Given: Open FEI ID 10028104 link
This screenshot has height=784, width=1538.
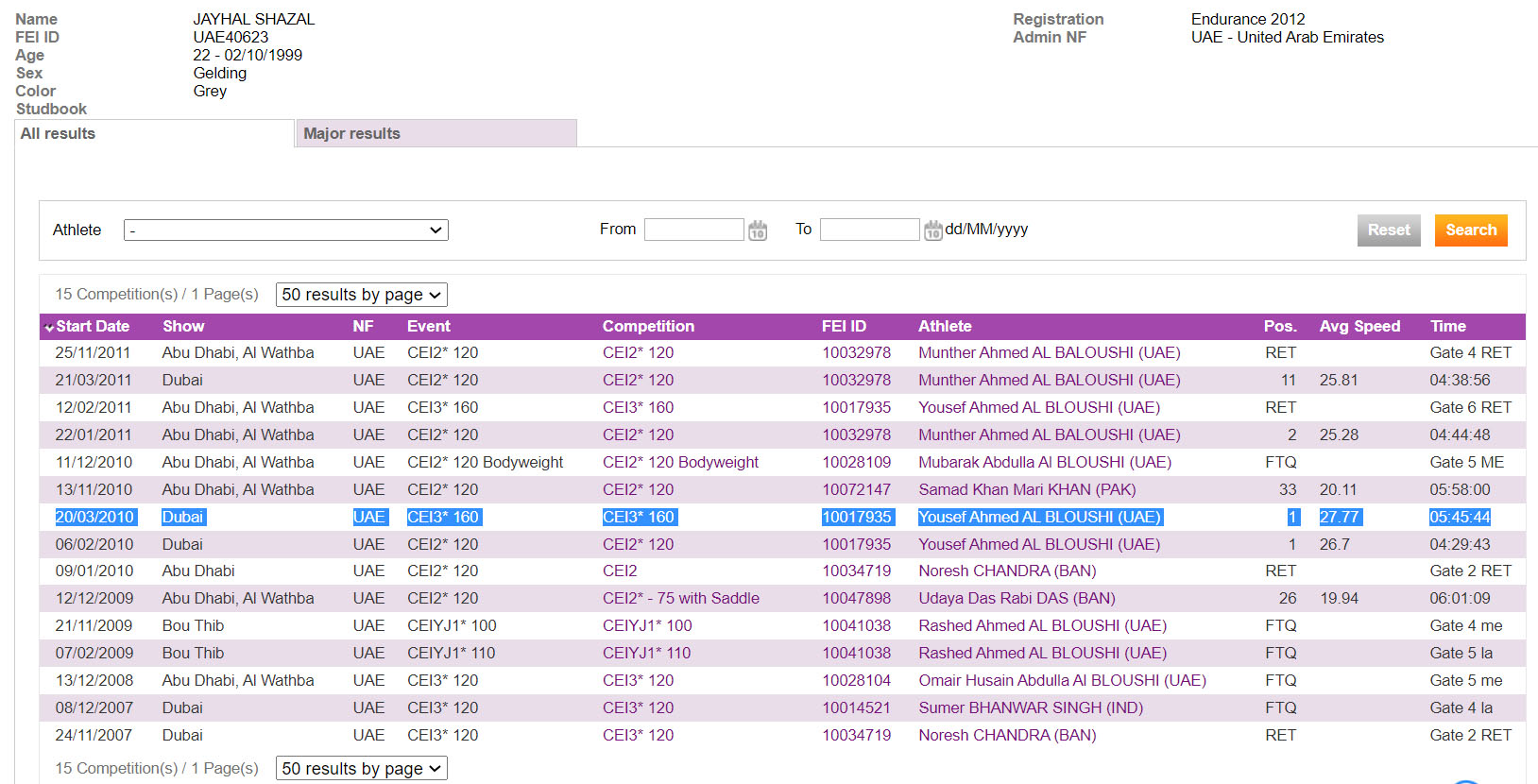Looking at the screenshot, I should pyautogui.click(x=856, y=680).
